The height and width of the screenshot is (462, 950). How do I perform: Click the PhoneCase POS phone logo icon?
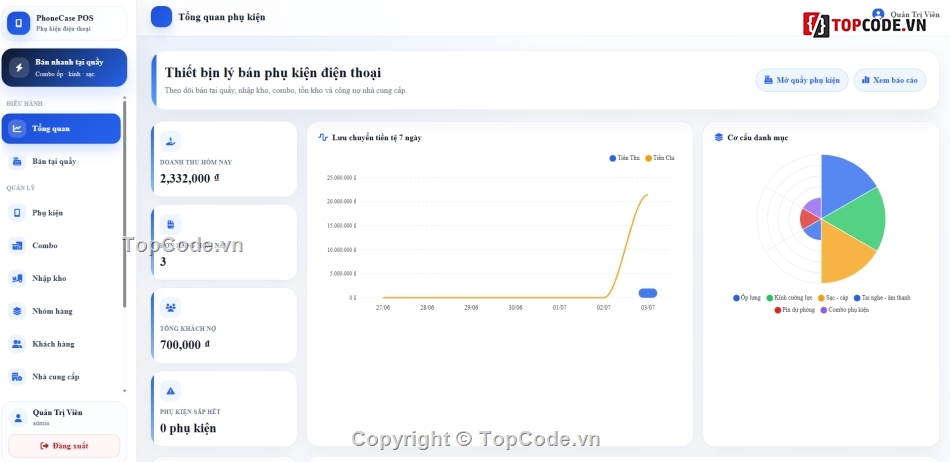tap(18, 24)
